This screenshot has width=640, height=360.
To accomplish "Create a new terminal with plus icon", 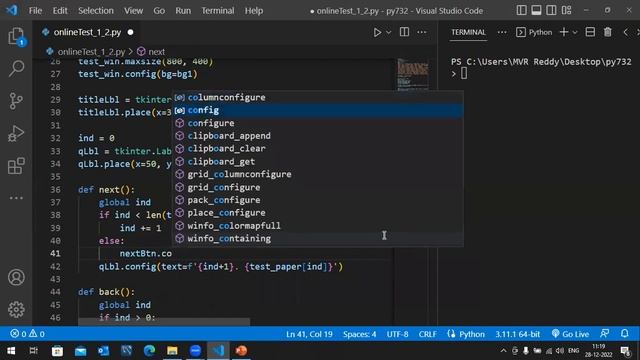I will [x=564, y=32].
